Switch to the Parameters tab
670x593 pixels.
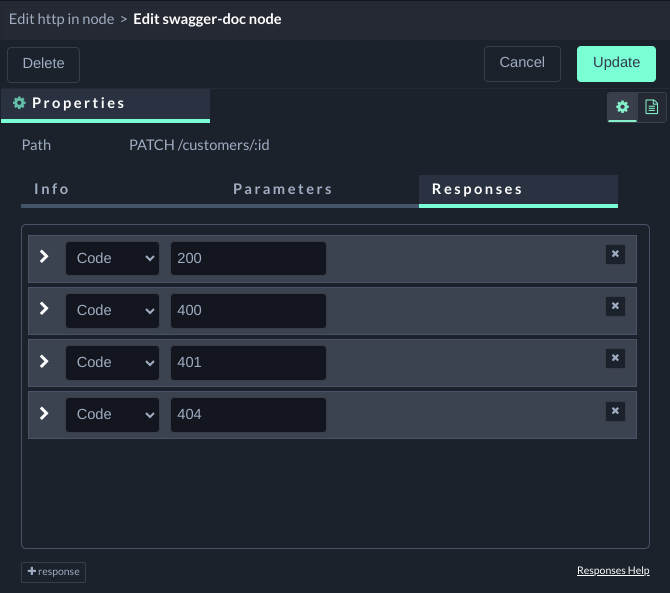(x=283, y=189)
